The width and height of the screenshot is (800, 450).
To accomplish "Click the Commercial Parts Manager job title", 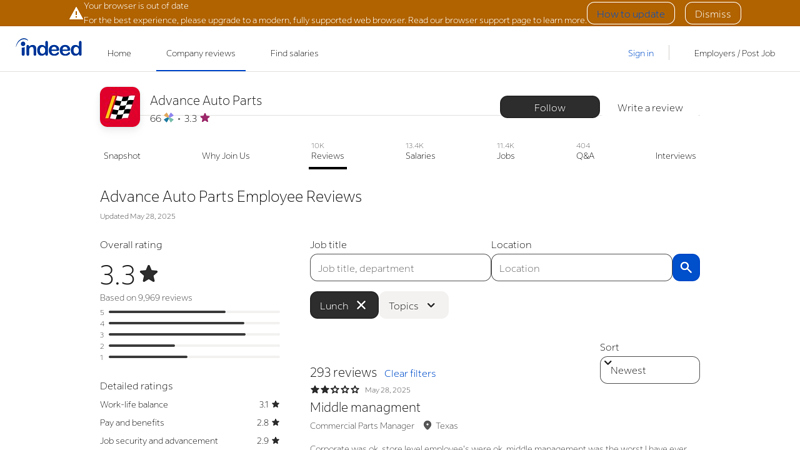I will pyautogui.click(x=362, y=426).
